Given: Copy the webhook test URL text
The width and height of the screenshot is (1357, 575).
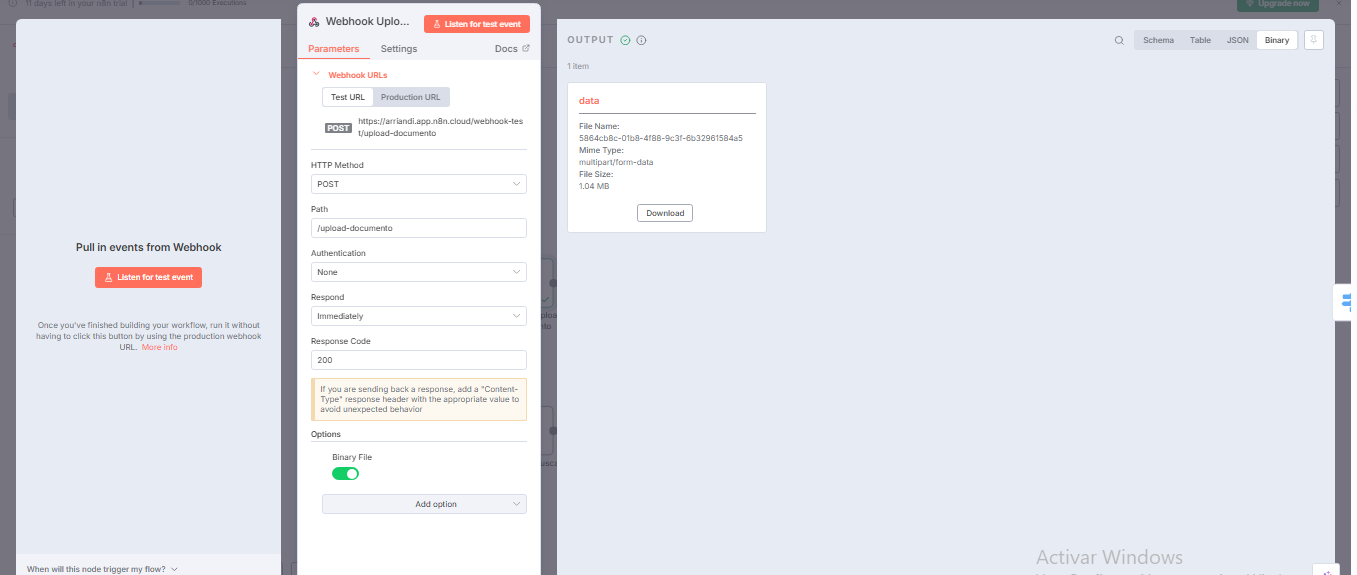Looking at the screenshot, I should (441, 127).
